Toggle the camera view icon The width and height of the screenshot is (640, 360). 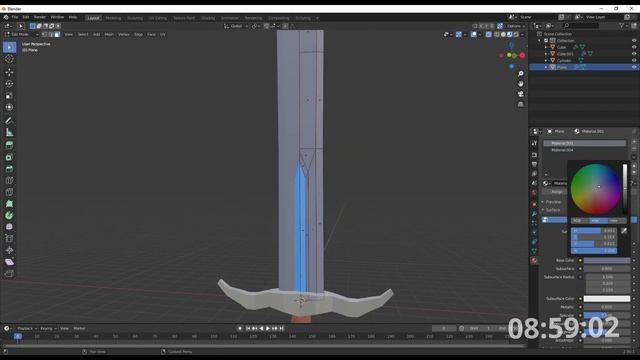(520, 94)
